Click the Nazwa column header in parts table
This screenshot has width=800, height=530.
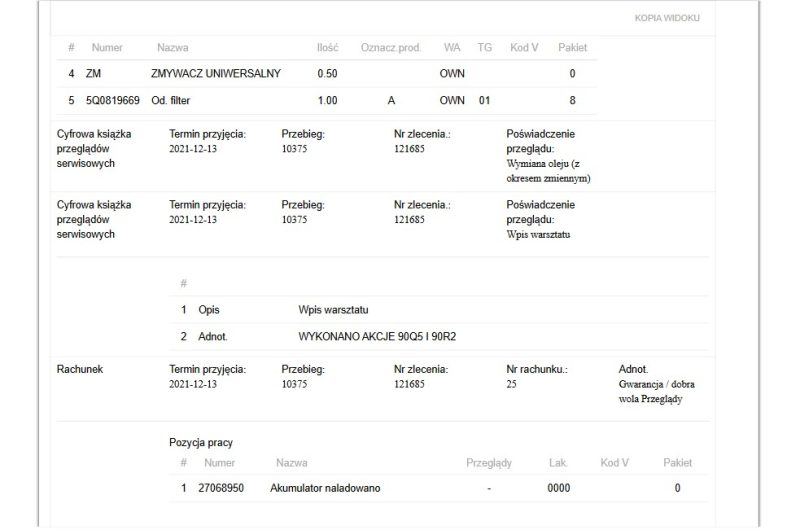(x=172, y=47)
